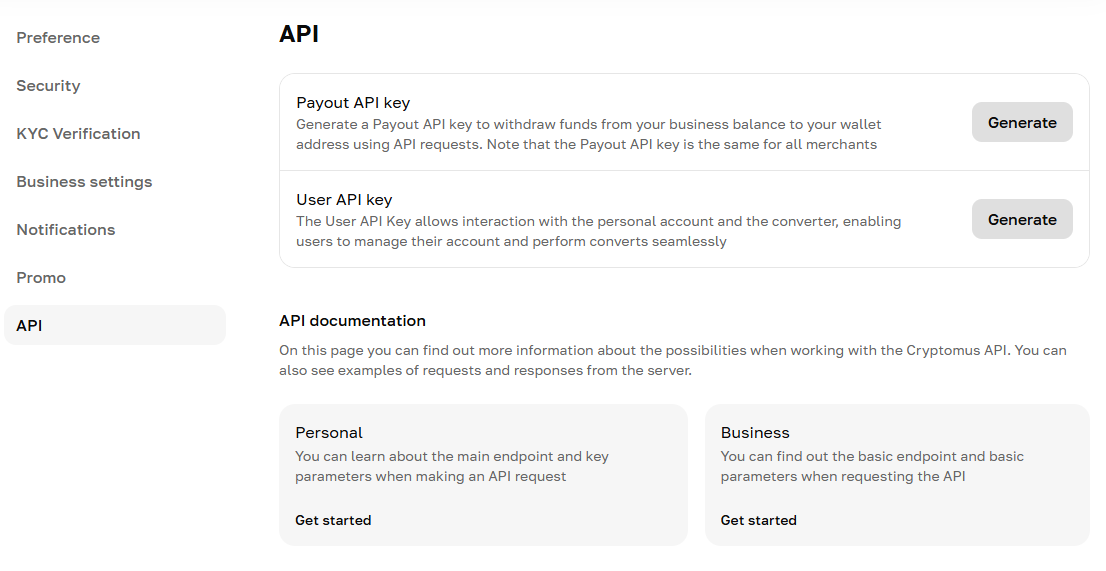This screenshot has height=571, width=1106.
Task: Click Get started under Personal
Action: [333, 520]
